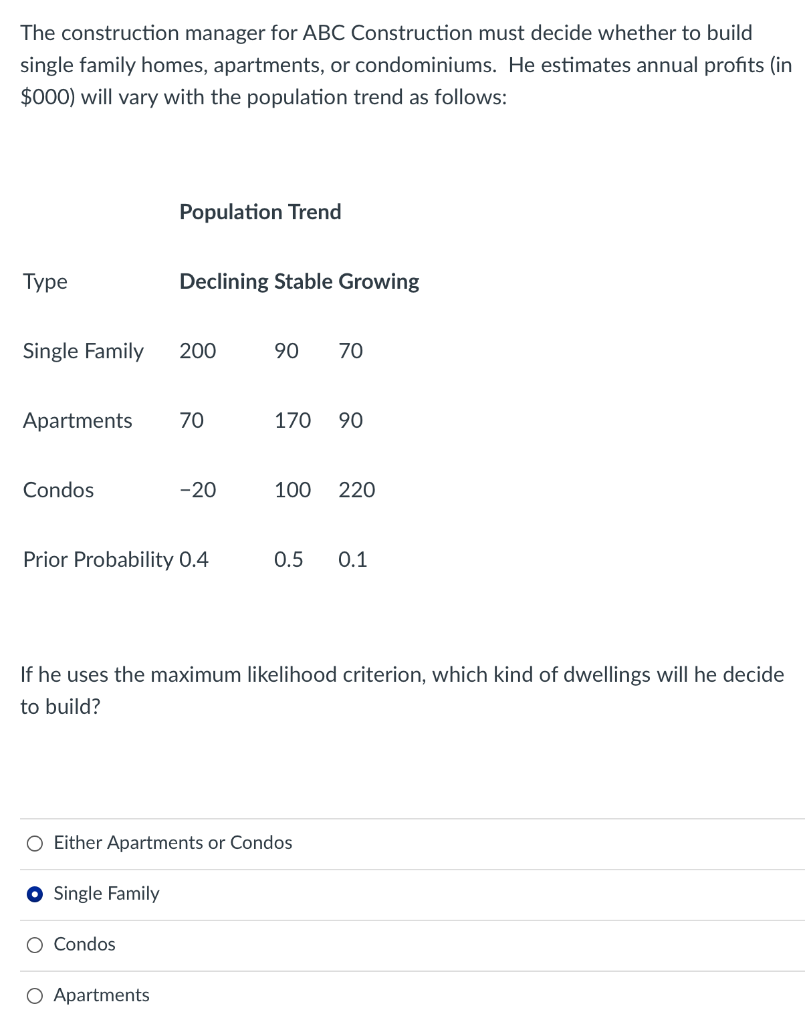
Task: Click the "Single Family" row label in table
Action: [x=83, y=351]
